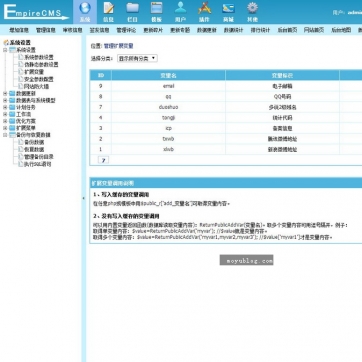The image size is (362, 362).
Task: Click the home icon beside 系统设置 tree root
Action: pos(6,43)
